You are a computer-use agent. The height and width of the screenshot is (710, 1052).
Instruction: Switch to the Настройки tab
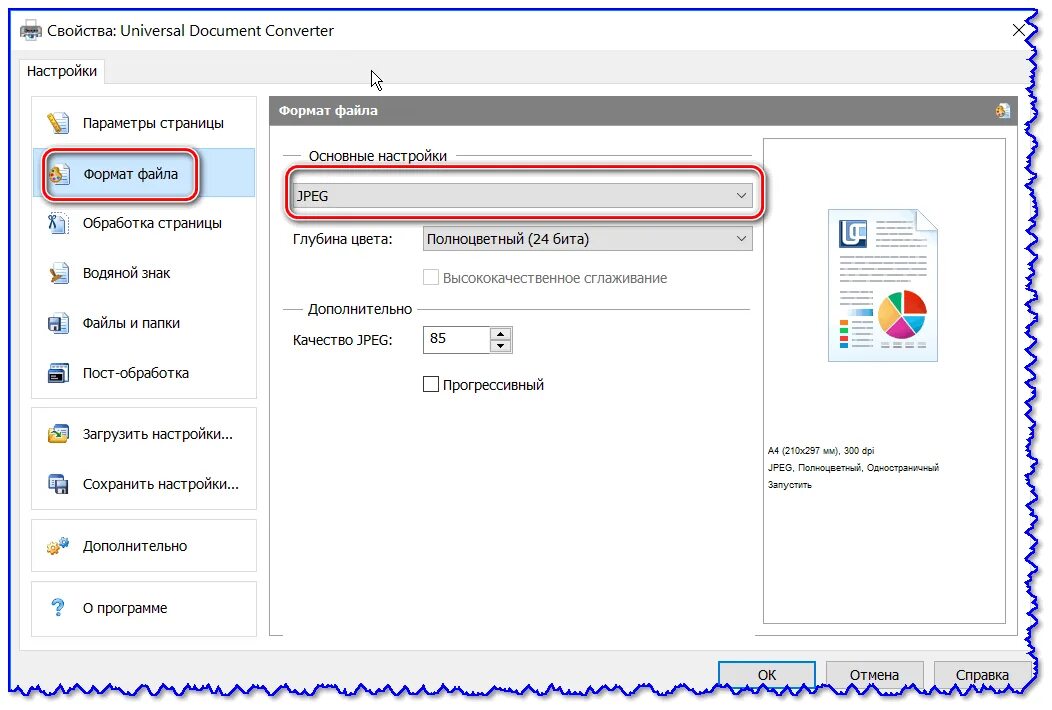click(x=62, y=71)
